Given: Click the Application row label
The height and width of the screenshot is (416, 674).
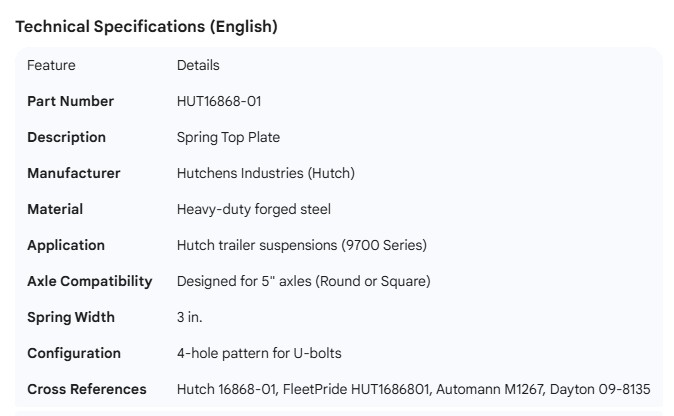Looking at the screenshot, I should 65,245.
